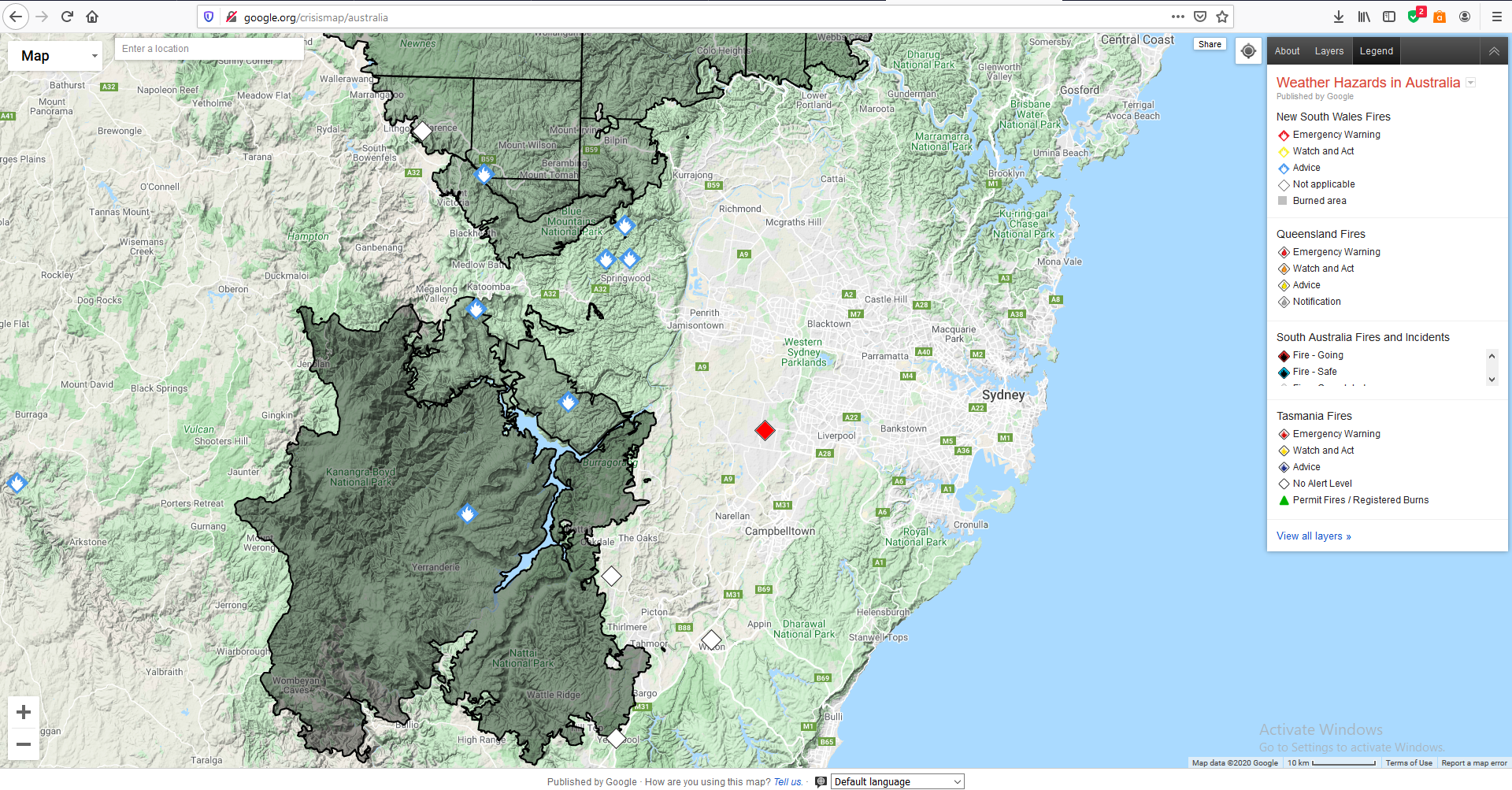Click the Share button
The height and width of the screenshot is (790, 1512).
pos(1210,44)
